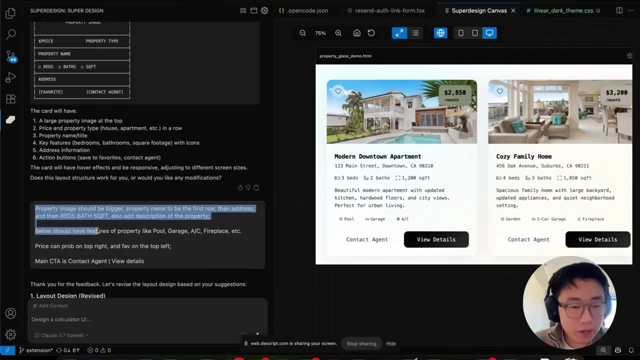Open the linear_dark_theme.css tab

coord(563,11)
